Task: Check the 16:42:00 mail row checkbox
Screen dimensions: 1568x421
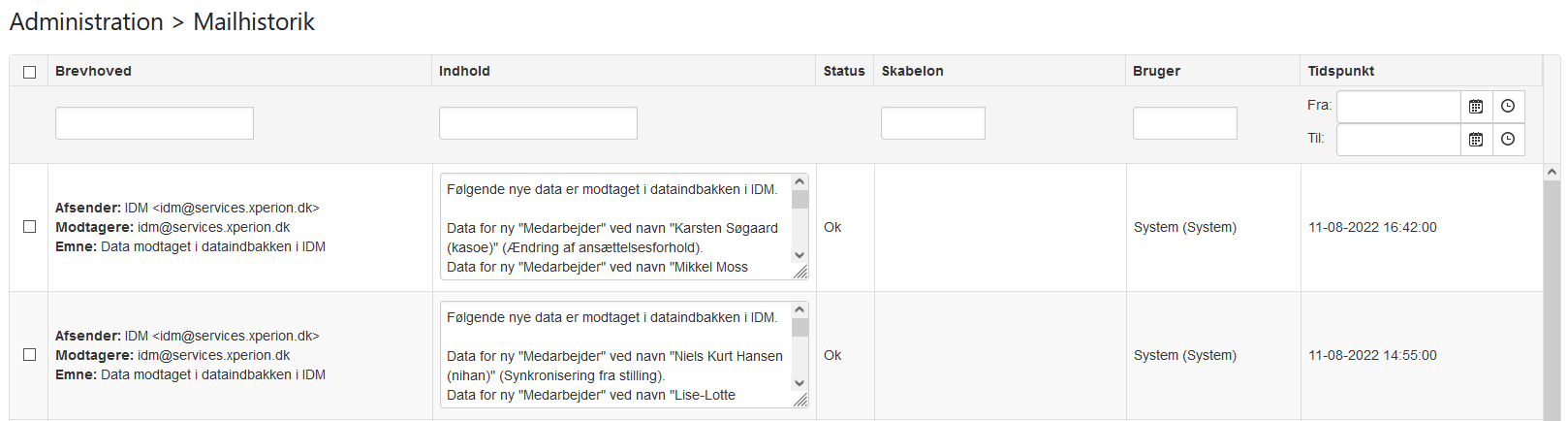Action: click(x=29, y=227)
